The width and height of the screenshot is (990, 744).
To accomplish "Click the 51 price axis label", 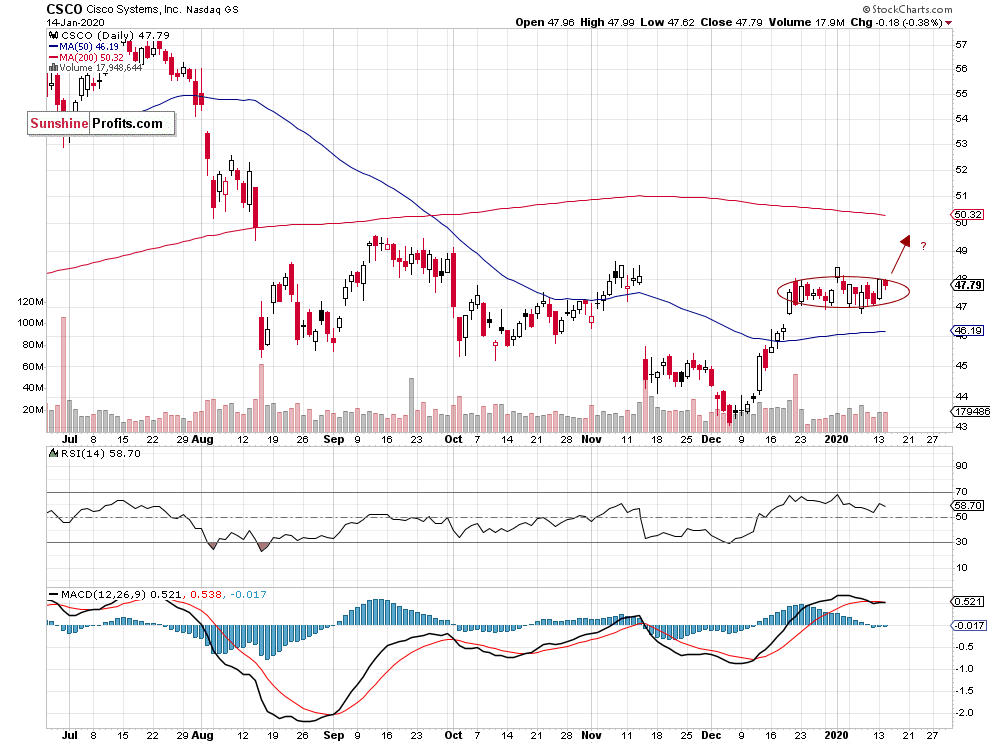I will coord(961,196).
